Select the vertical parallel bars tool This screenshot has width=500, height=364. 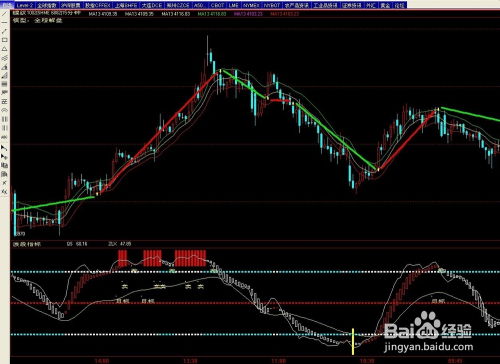coord(5,119)
